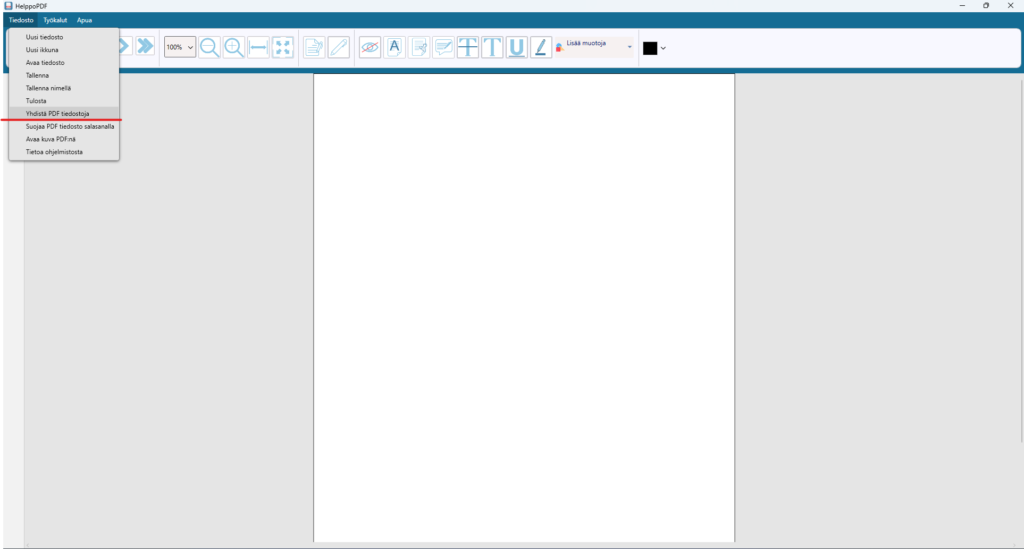Click the signature note icon

419,47
